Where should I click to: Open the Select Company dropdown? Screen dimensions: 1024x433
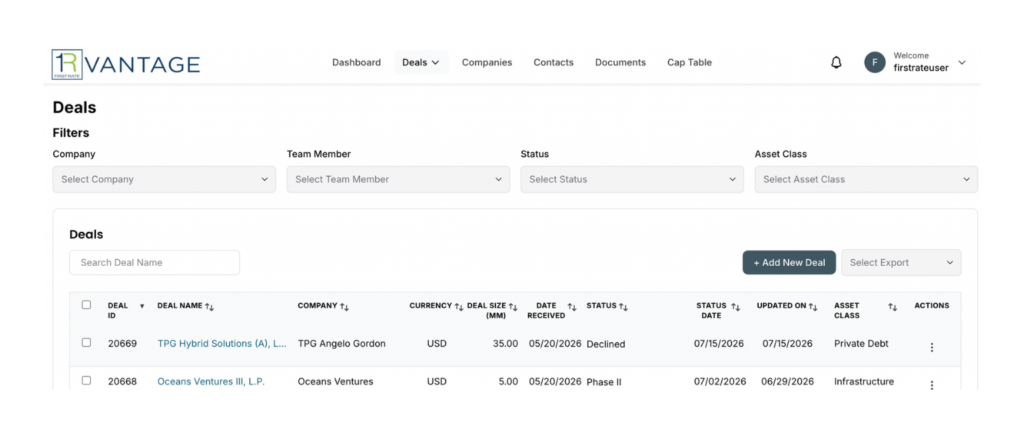(x=164, y=179)
